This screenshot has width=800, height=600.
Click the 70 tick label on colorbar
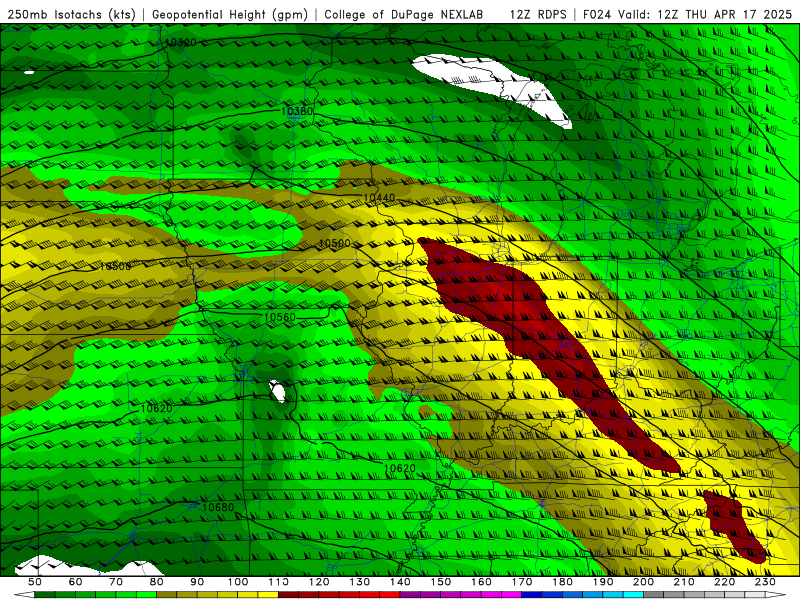[x=116, y=582]
